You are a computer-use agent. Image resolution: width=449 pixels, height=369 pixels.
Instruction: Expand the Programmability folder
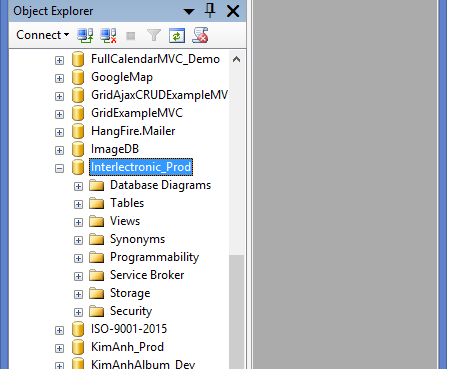[78, 258]
